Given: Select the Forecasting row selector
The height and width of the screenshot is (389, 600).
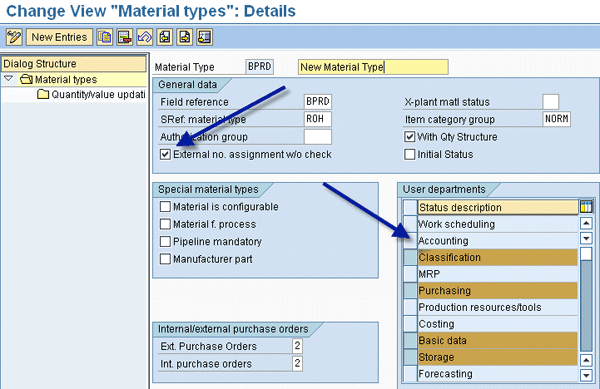Looking at the screenshot, I should 410,374.
